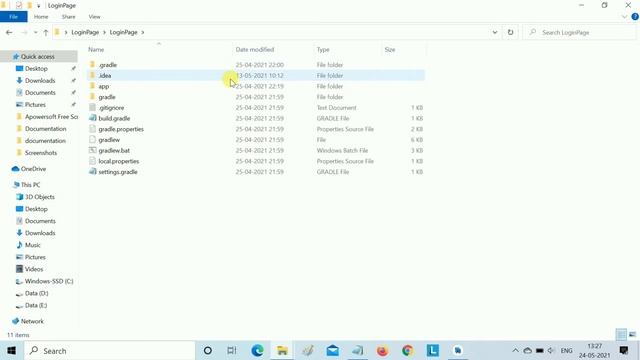Viewport: 640px width, 360px height.
Task: Expand the ribbon with the chevron
Action: pyautogui.click(x=624, y=17)
